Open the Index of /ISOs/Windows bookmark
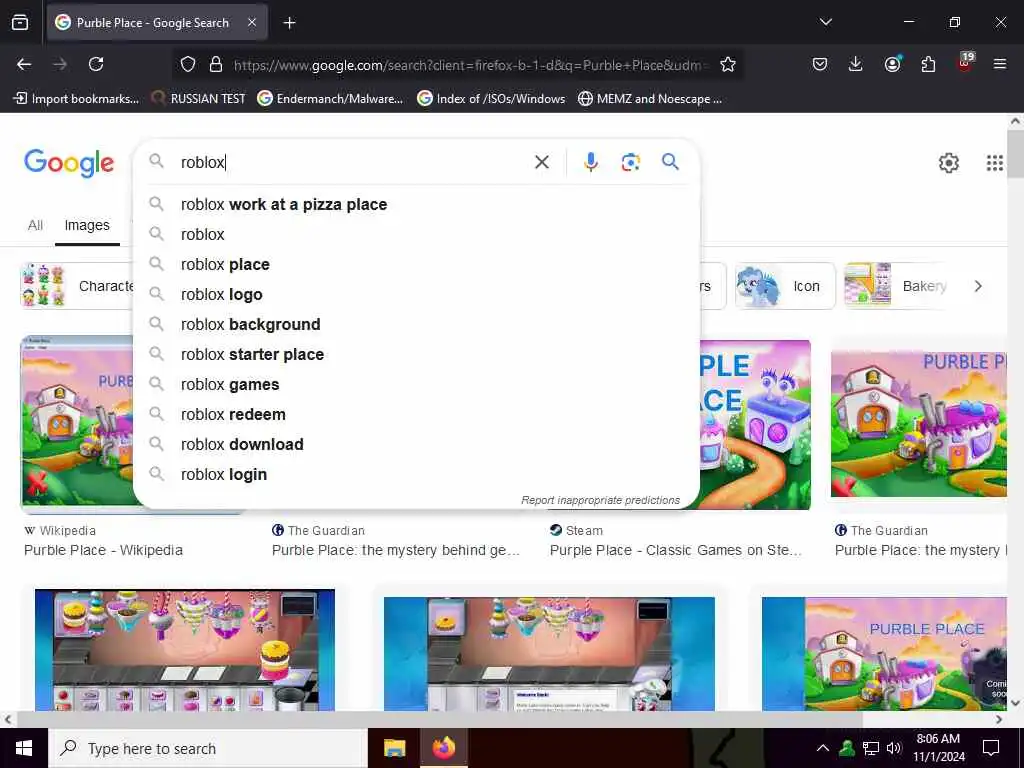Screen dimensions: 1024x768 tap(491, 99)
